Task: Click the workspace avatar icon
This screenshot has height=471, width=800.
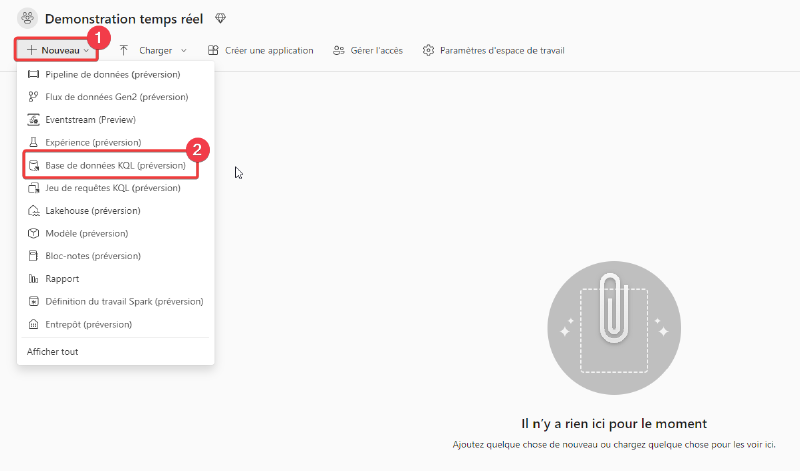Action: coord(28,18)
